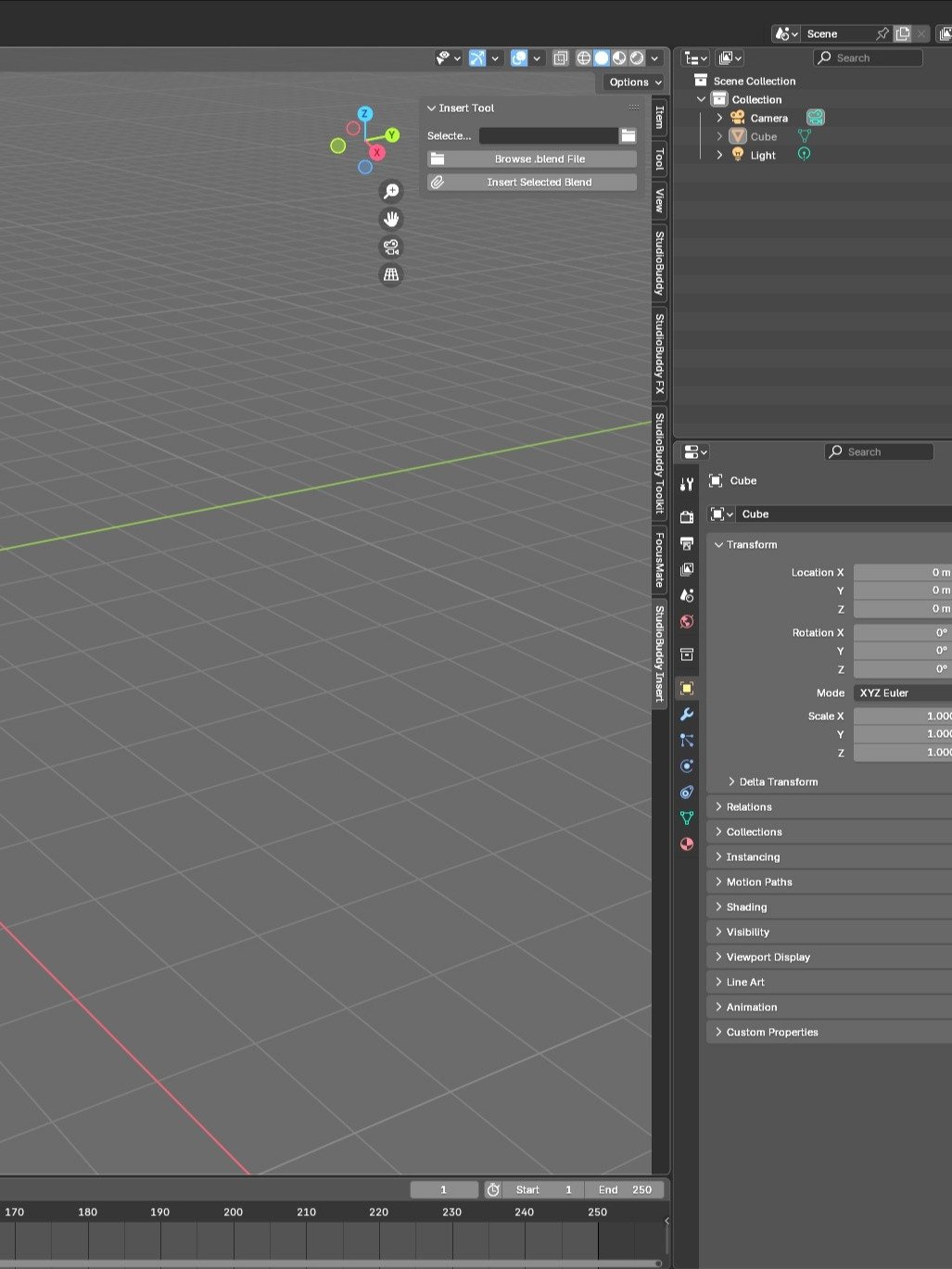Collapse the Collection in outliner

tap(701, 99)
